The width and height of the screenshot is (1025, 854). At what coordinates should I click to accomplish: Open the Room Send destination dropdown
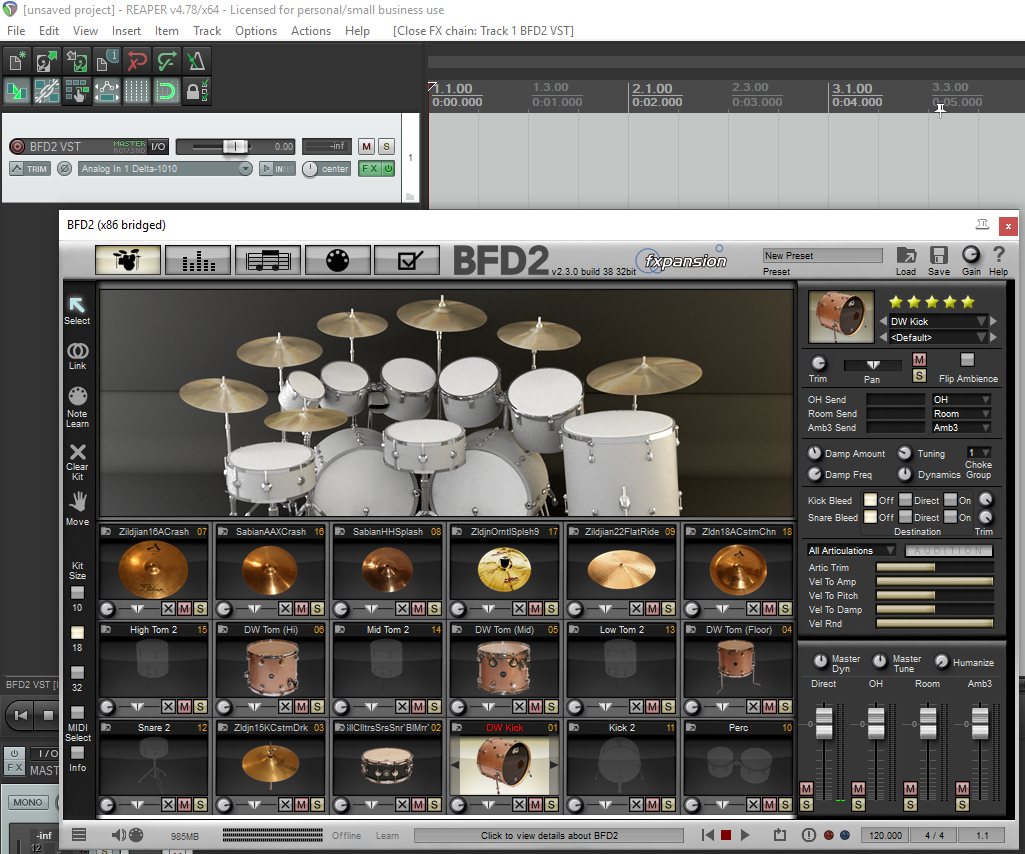962,414
